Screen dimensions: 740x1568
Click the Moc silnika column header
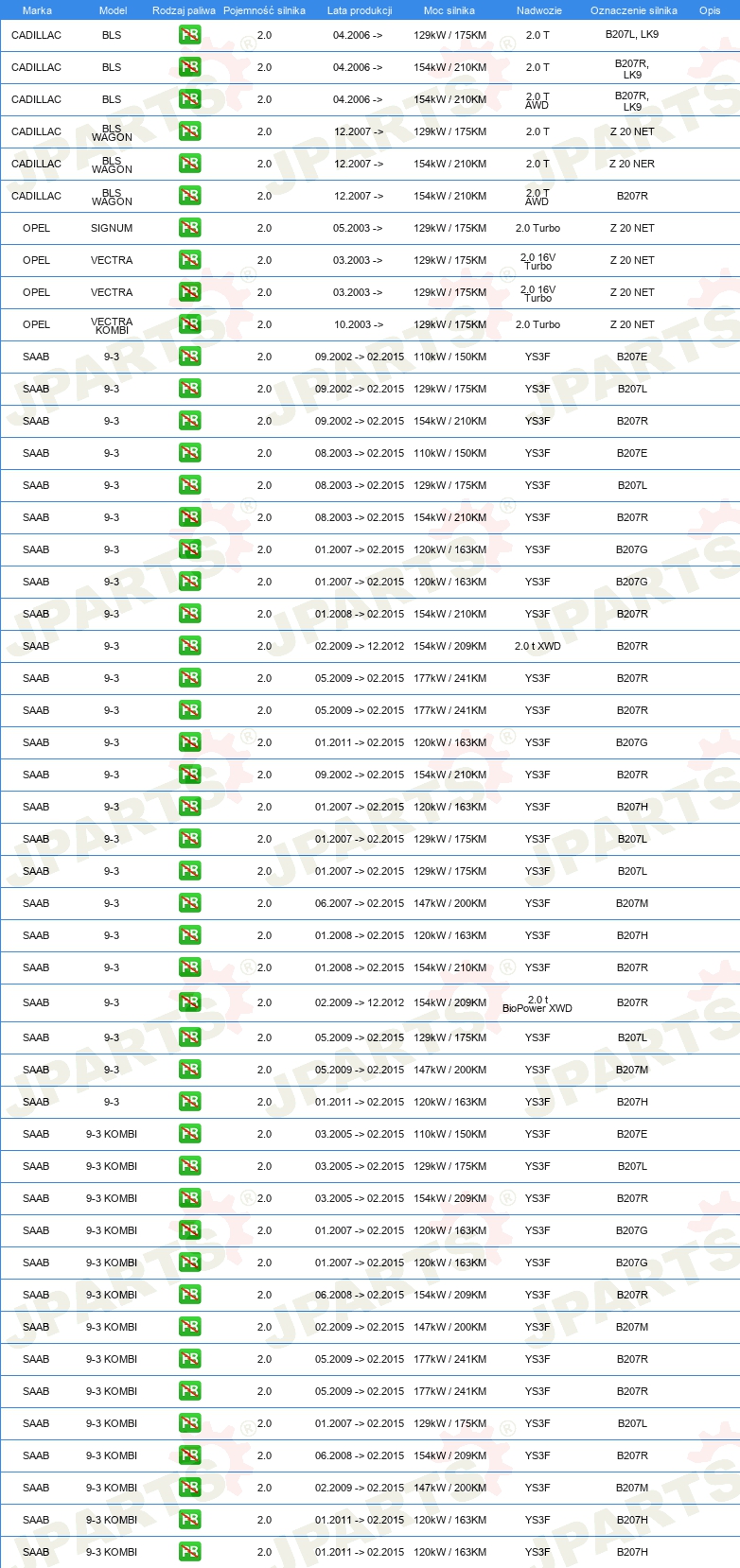click(x=449, y=10)
